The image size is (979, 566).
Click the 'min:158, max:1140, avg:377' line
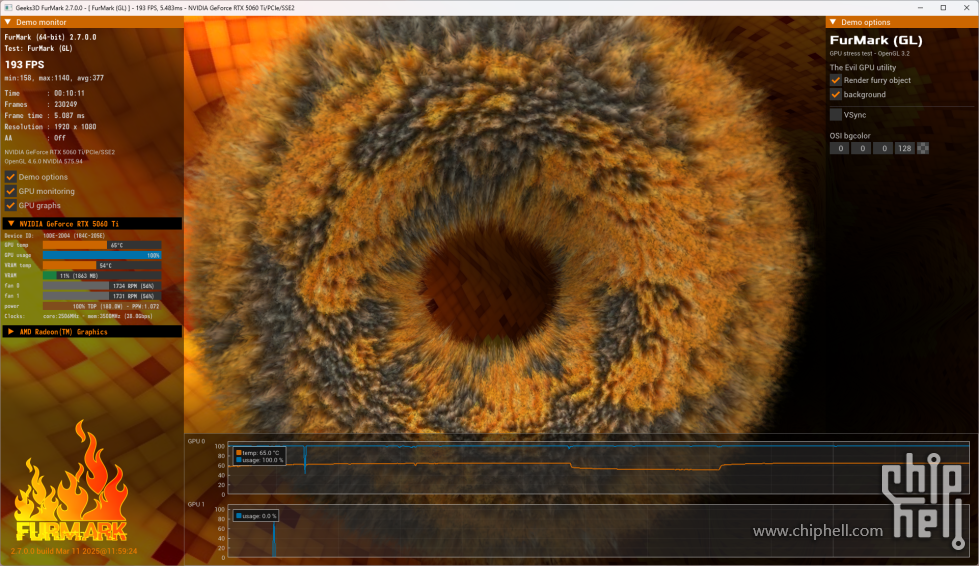54,78
